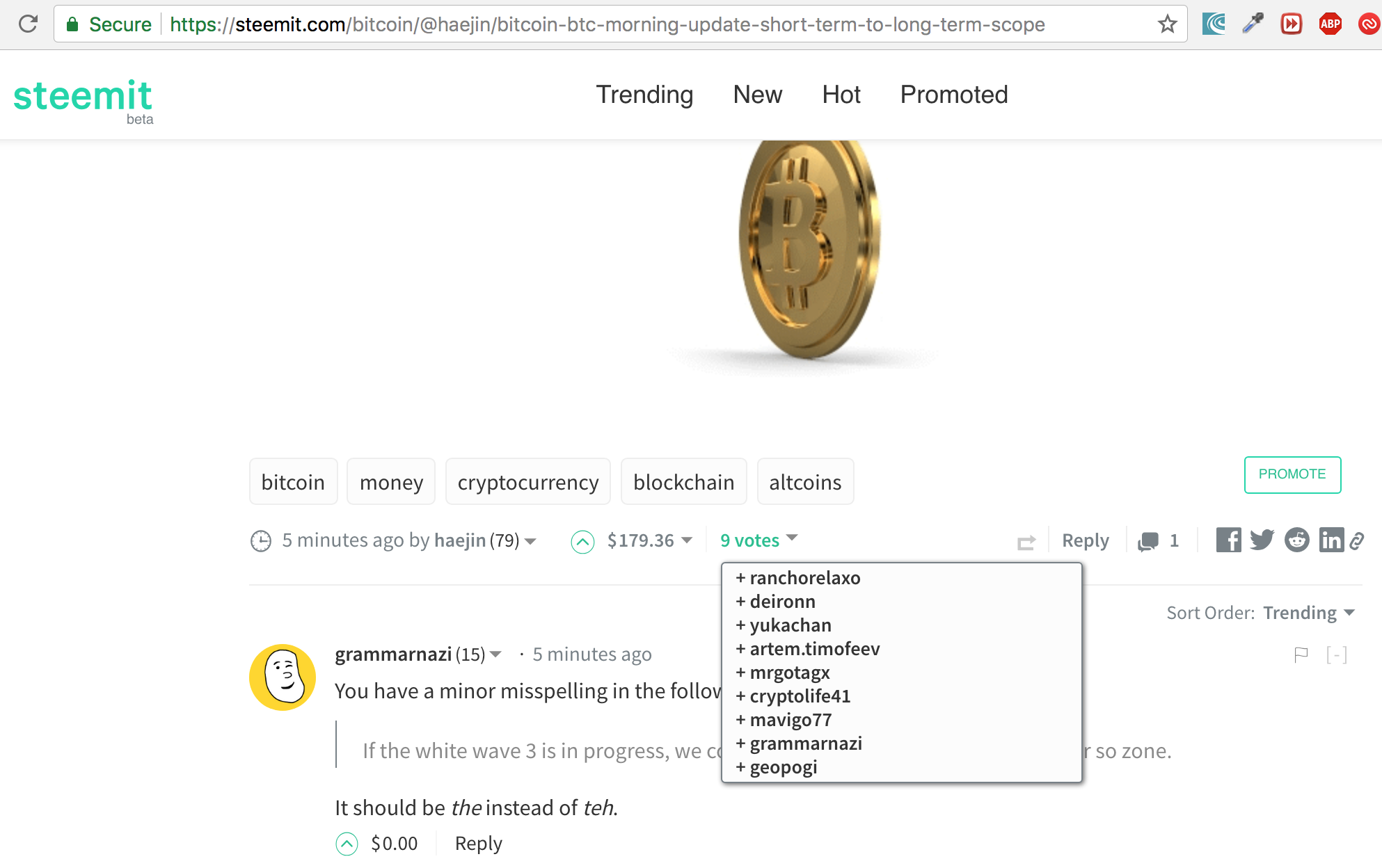Image resolution: width=1382 pixels, height=868 pixels.
Task: Upvote the haejin bitcoin post
Action: (582, 541)
